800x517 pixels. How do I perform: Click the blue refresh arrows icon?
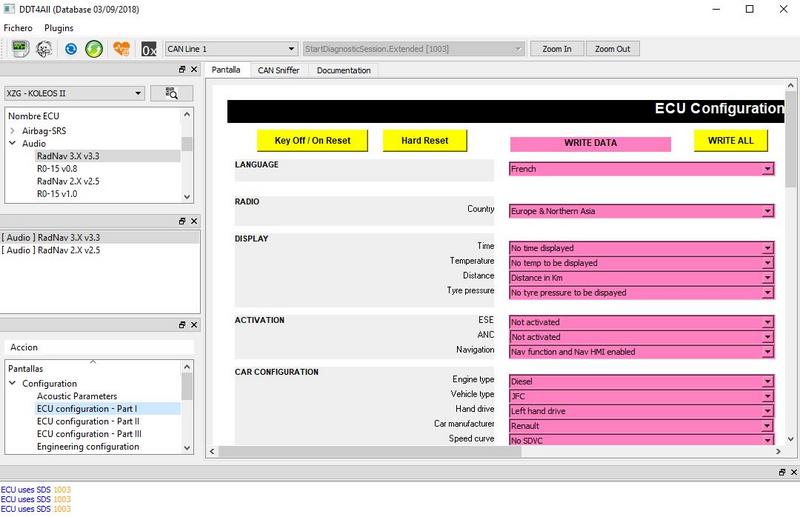pos(71,49)
